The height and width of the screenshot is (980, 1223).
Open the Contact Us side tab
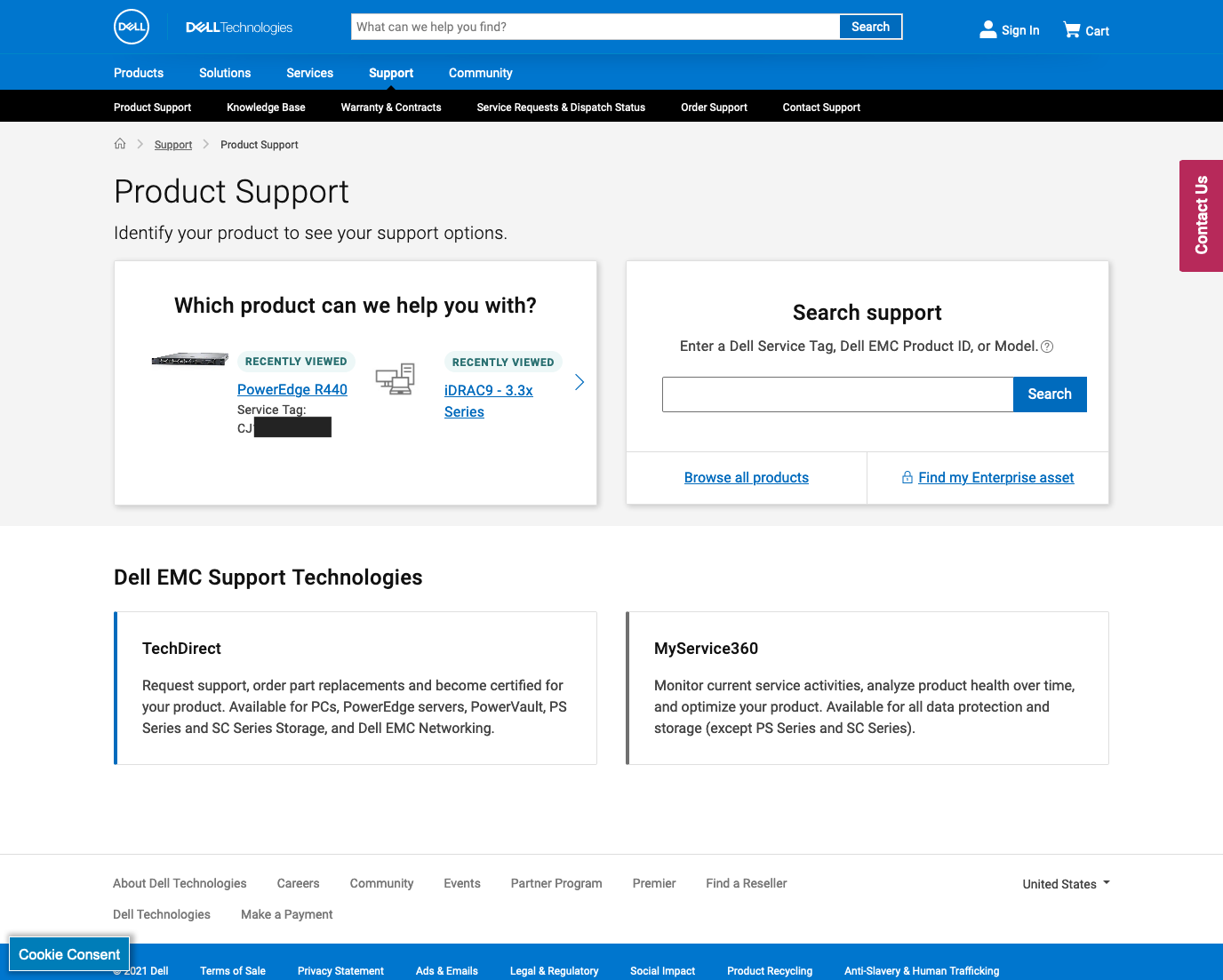point(1201,216)
